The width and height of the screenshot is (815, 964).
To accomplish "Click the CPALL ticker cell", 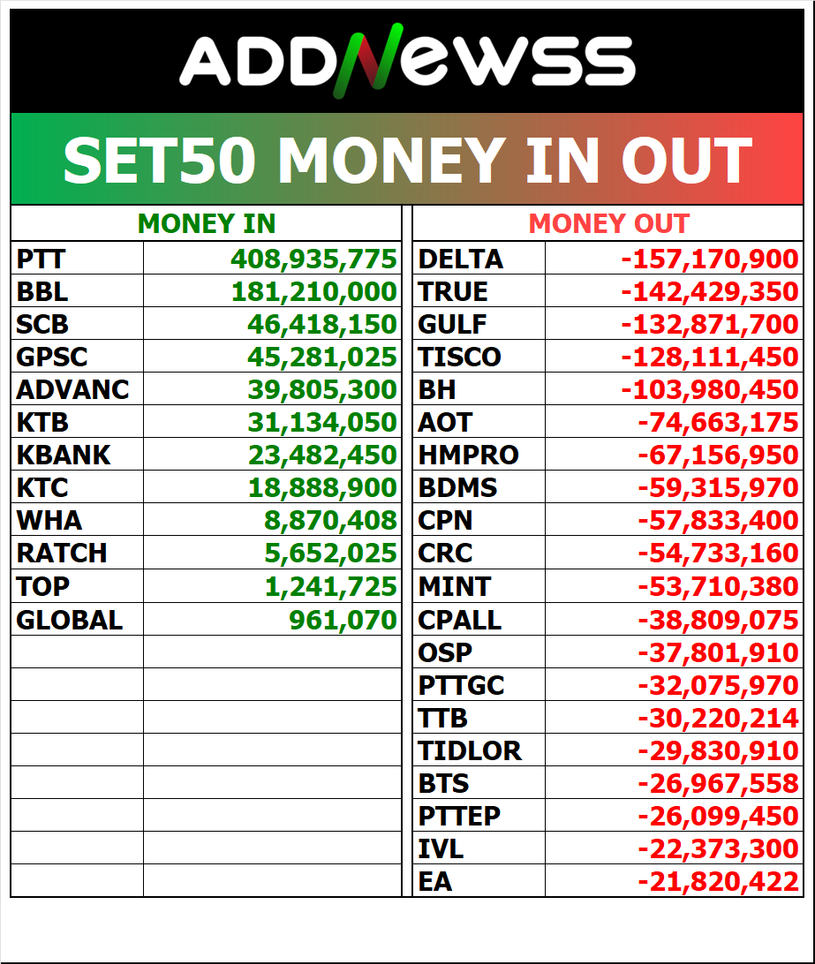I will click(459, 620).
